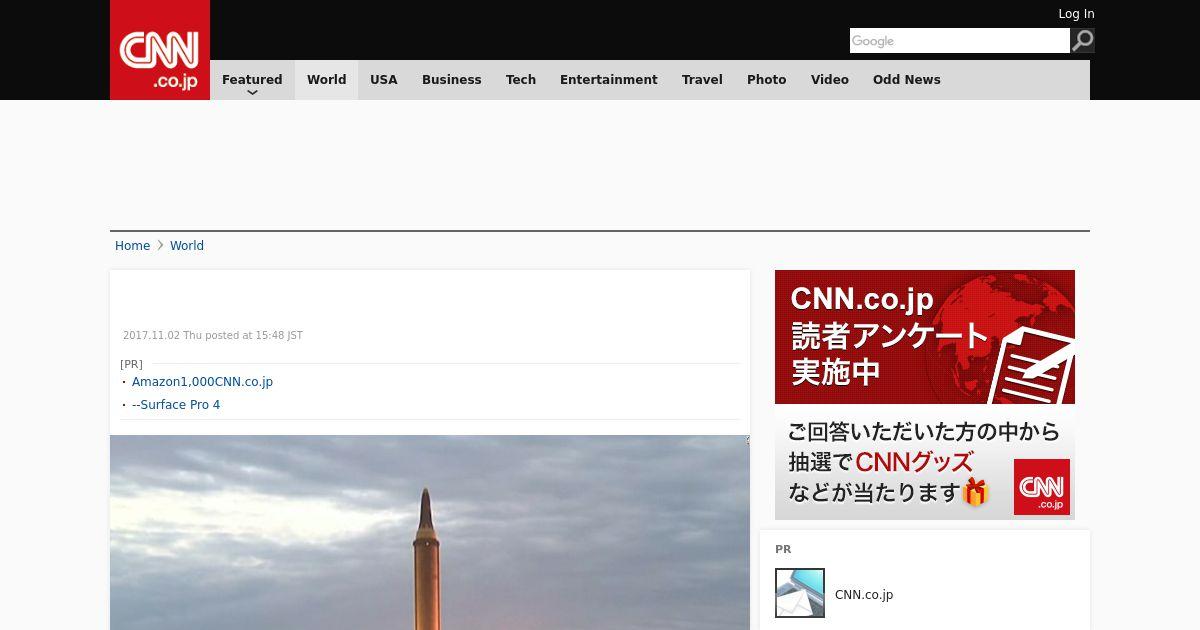Open the Odd News section

tap(907, 80)
